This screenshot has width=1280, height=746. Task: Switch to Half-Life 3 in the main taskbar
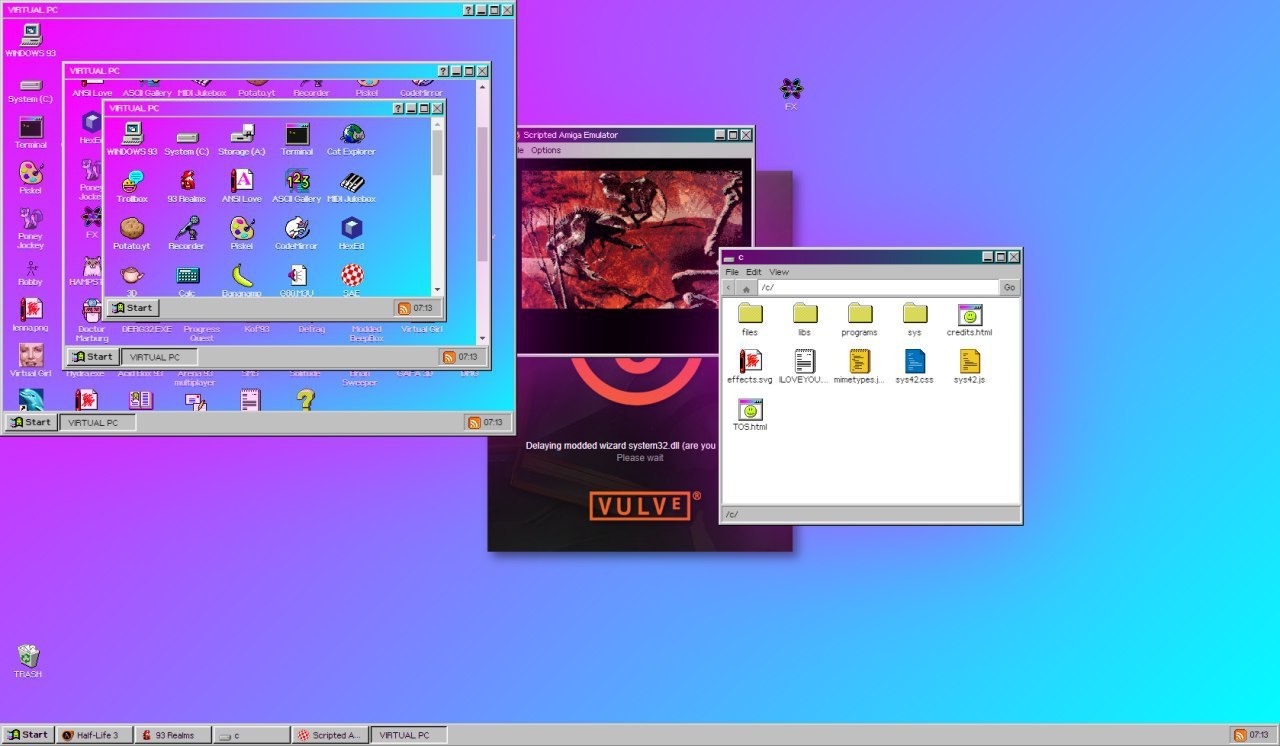point(94,735)
